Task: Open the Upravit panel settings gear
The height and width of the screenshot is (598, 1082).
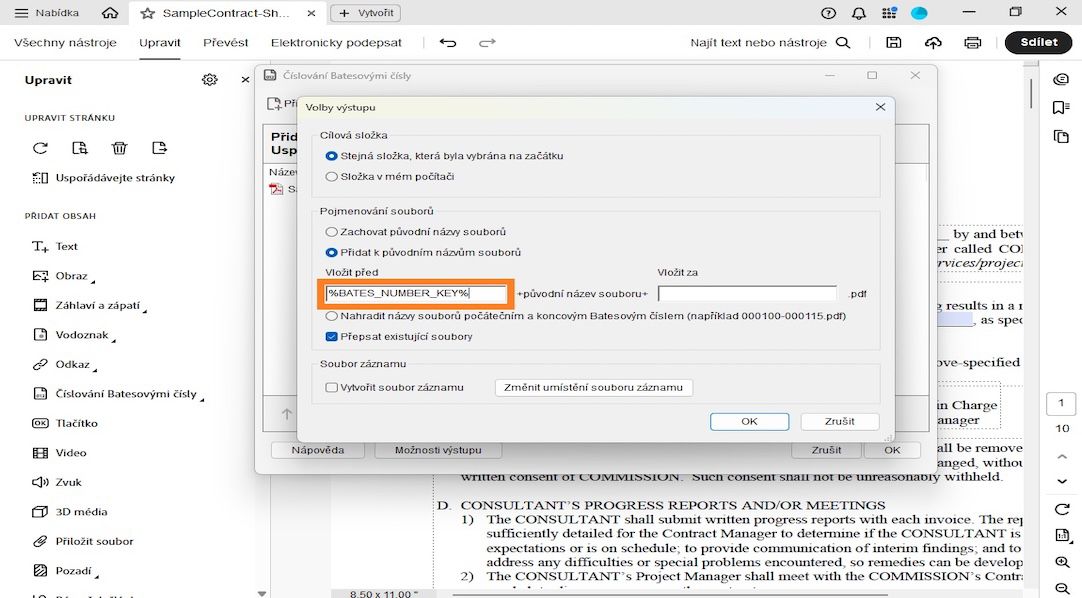Action: pyautogui.click(x=210, y=80)
